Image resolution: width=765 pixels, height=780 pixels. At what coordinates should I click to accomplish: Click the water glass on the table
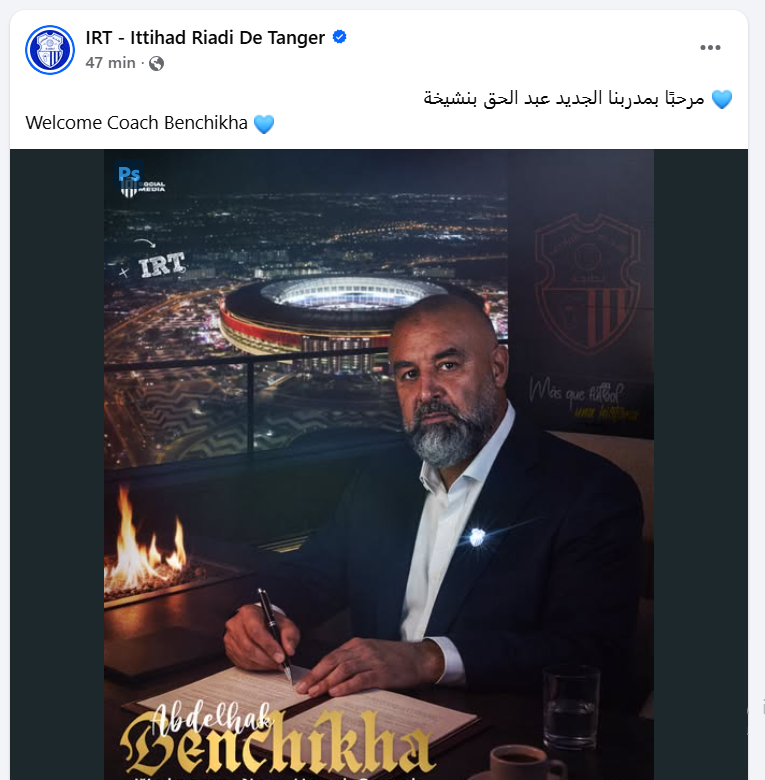571,707
